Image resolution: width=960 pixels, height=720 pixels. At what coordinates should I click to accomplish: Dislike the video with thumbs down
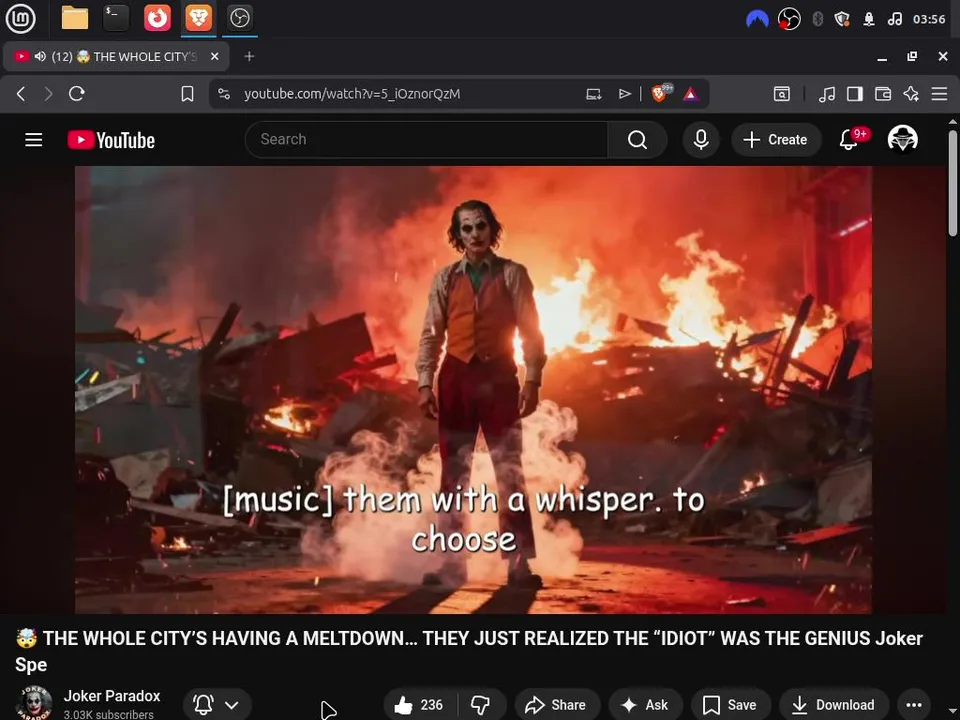(481, 705)
